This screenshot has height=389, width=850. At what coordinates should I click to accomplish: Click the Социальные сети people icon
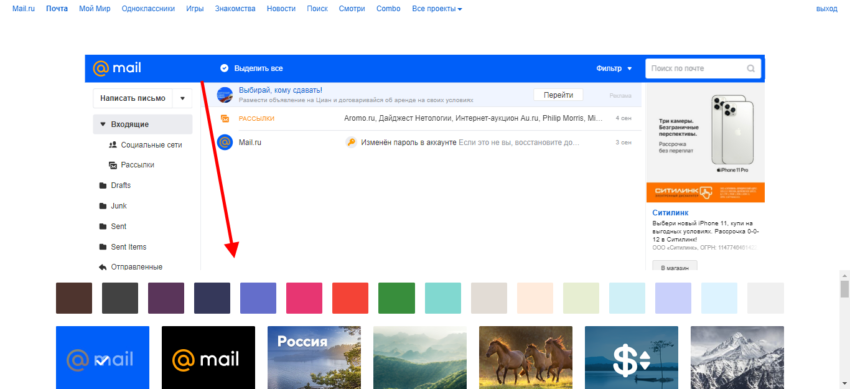tap(113, 145)
